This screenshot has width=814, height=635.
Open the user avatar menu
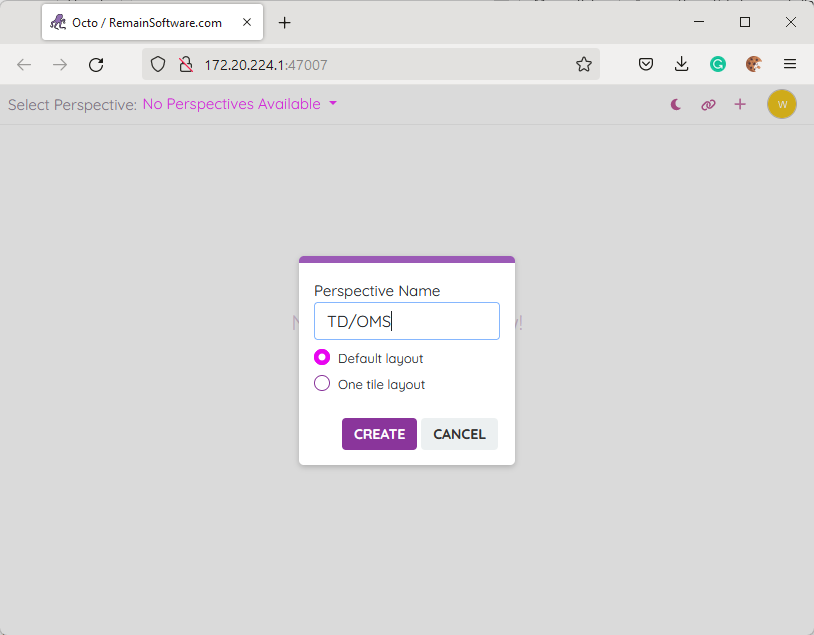click(x=782, y=104)
